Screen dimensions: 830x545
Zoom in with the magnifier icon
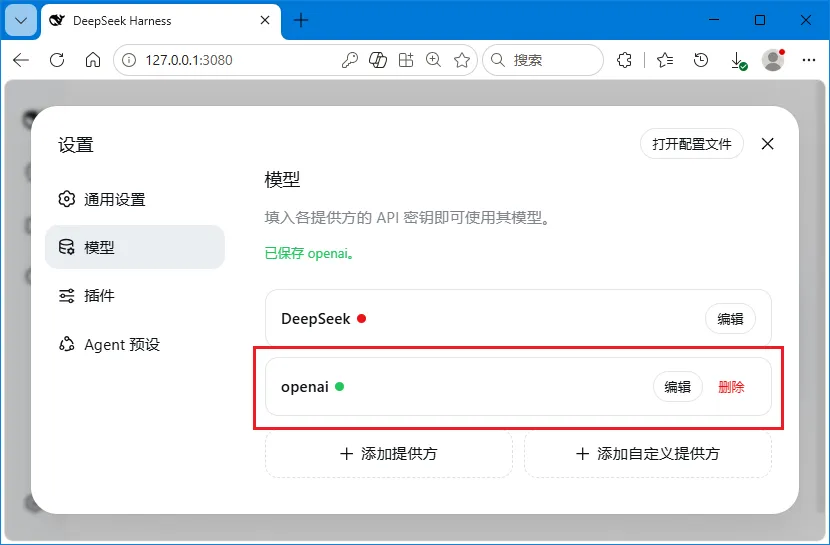tap(434, 60)
